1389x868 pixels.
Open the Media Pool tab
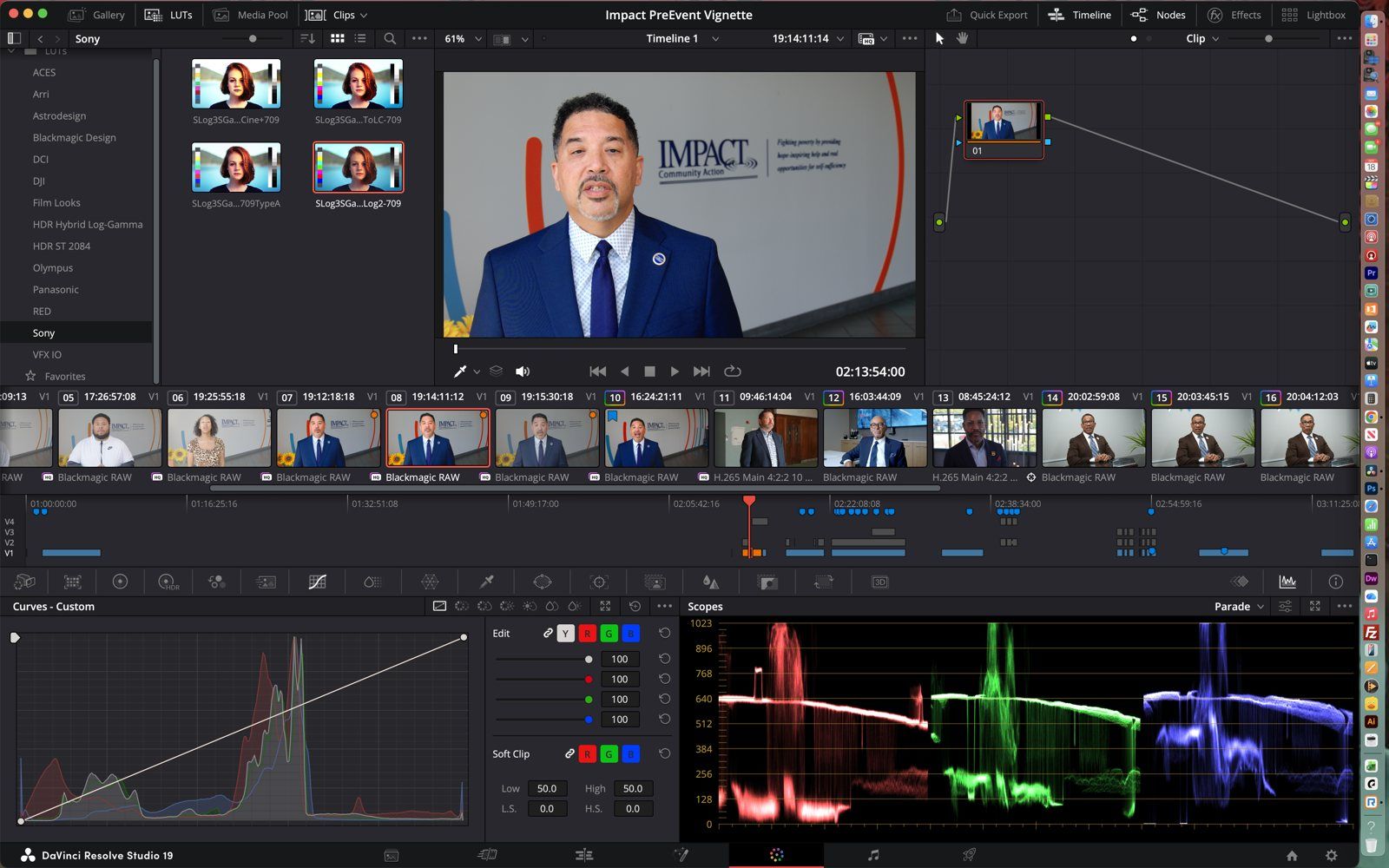click(251, 15)
